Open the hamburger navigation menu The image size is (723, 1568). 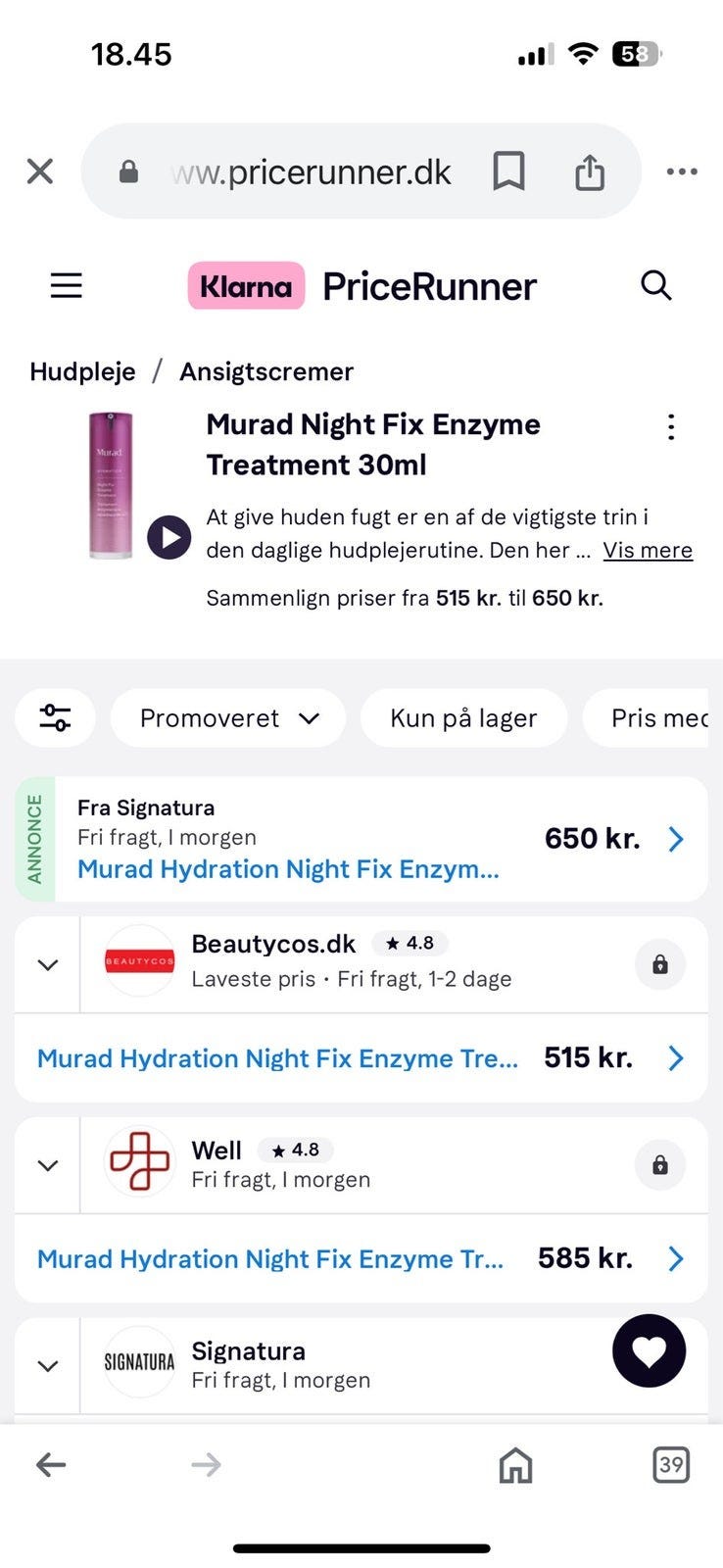tap(67, 286)
